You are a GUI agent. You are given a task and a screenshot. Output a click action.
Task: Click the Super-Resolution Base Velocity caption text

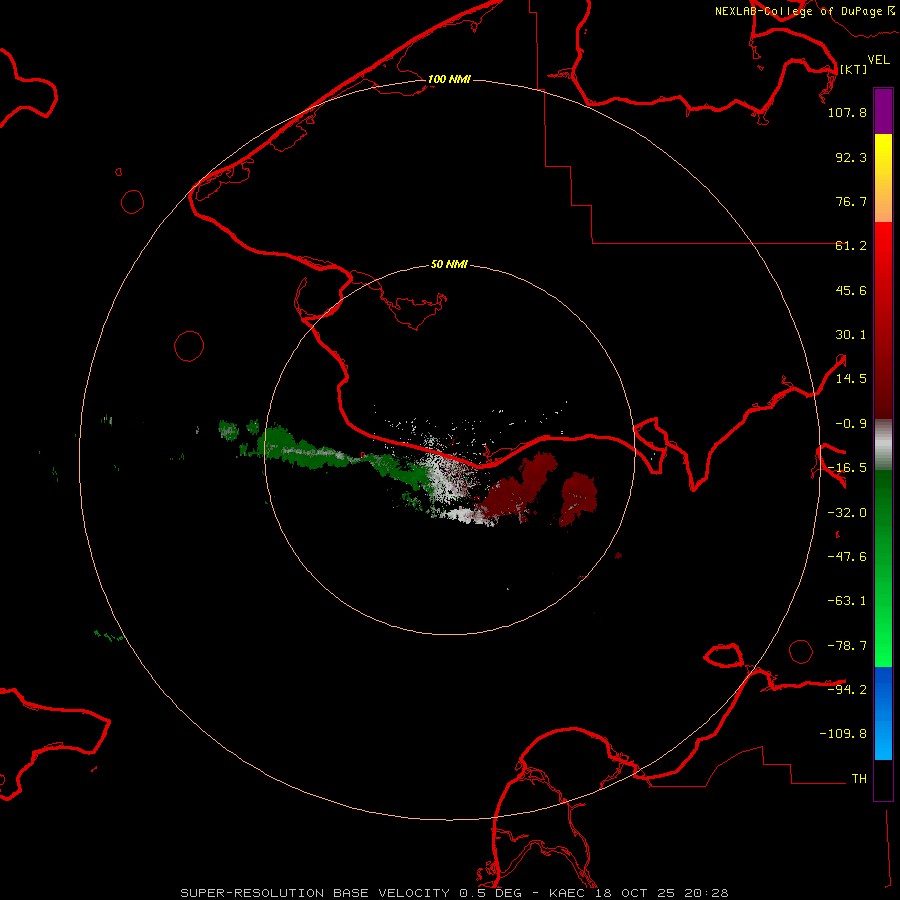(454, 893)
